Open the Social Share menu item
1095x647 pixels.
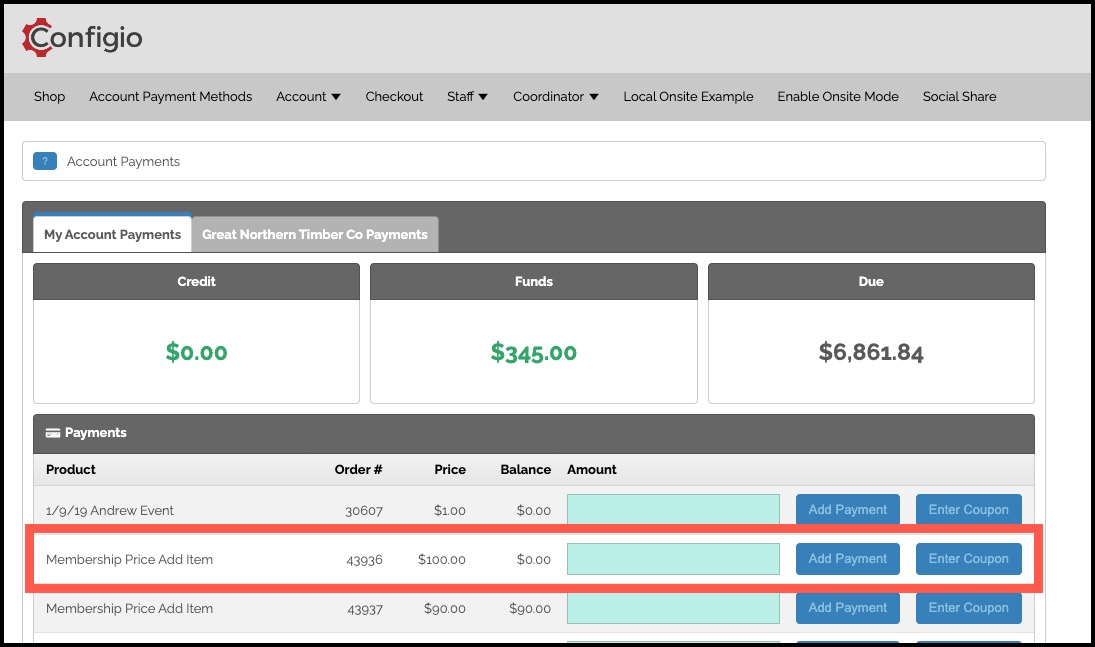[x=959, y=96]
